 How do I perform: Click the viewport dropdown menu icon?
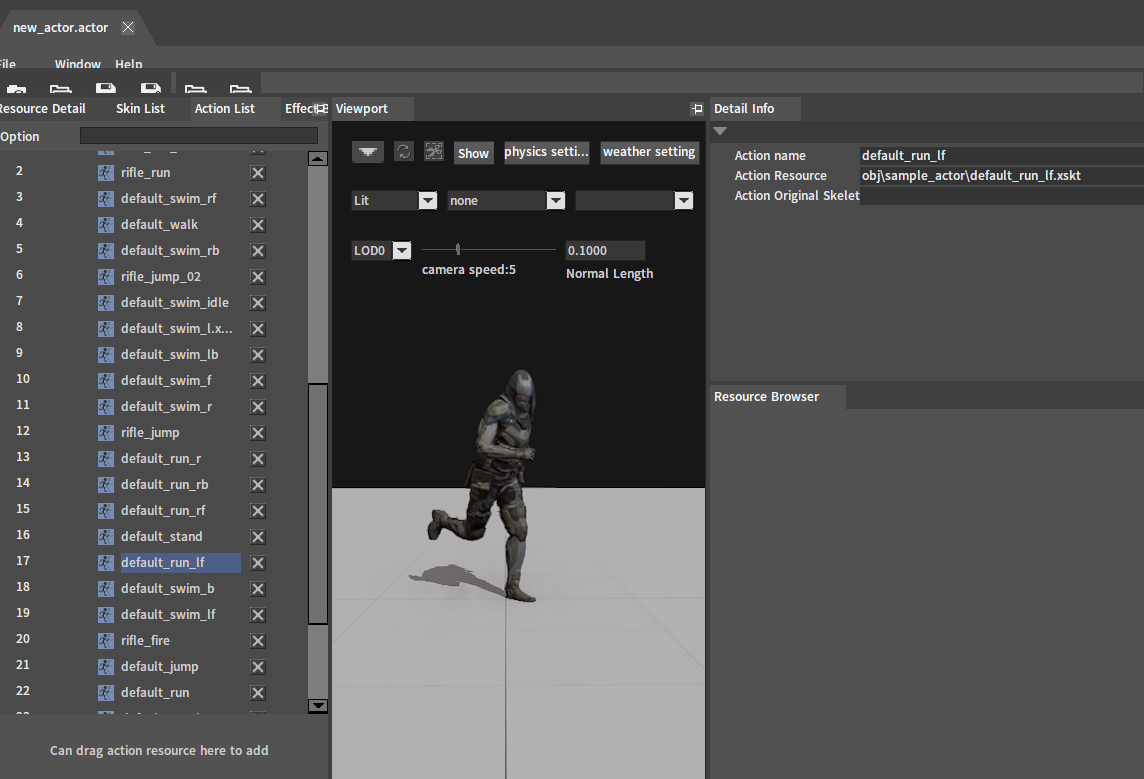click(368, 152)
